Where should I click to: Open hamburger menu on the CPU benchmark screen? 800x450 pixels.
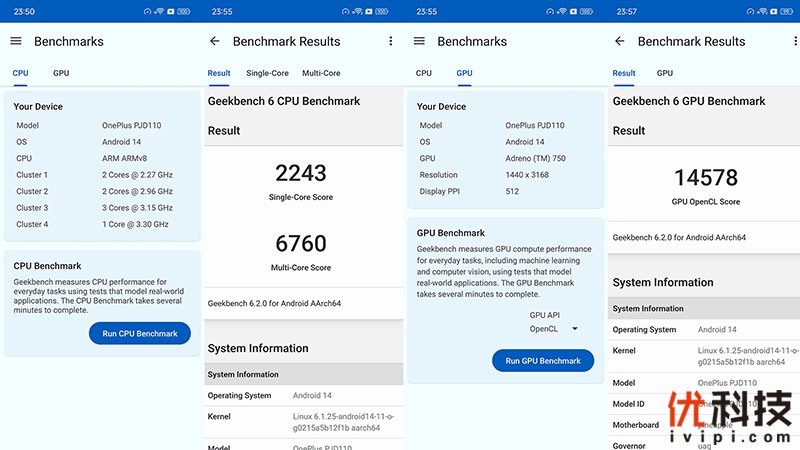click(x=15, y=41)
